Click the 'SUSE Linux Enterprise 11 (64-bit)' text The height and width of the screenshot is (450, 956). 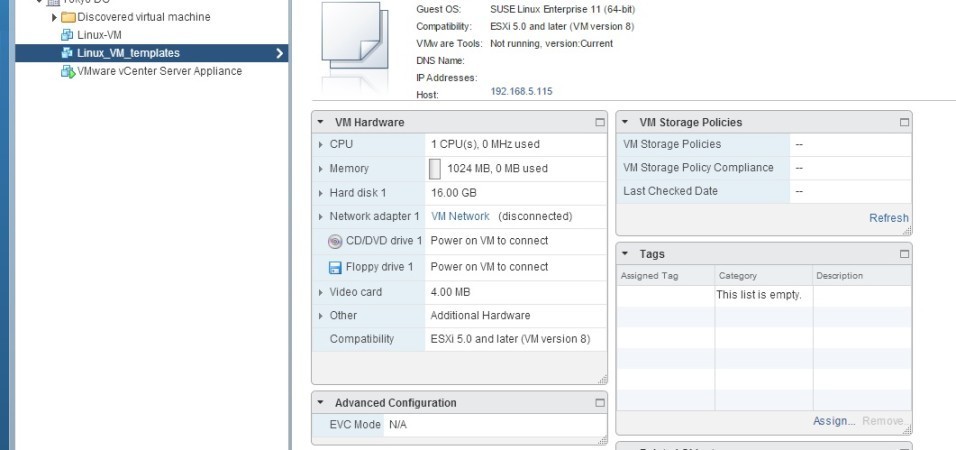click(x=562, y=9)
